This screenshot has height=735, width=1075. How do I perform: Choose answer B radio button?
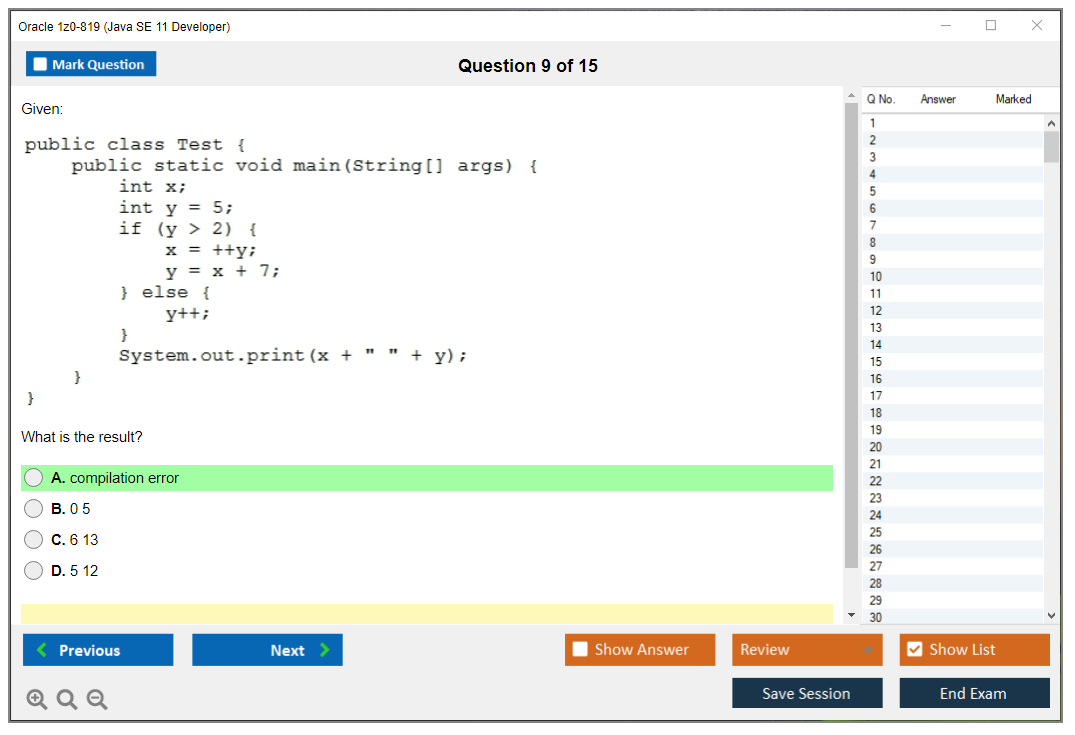pyautogui.click(x=34, y=509)
